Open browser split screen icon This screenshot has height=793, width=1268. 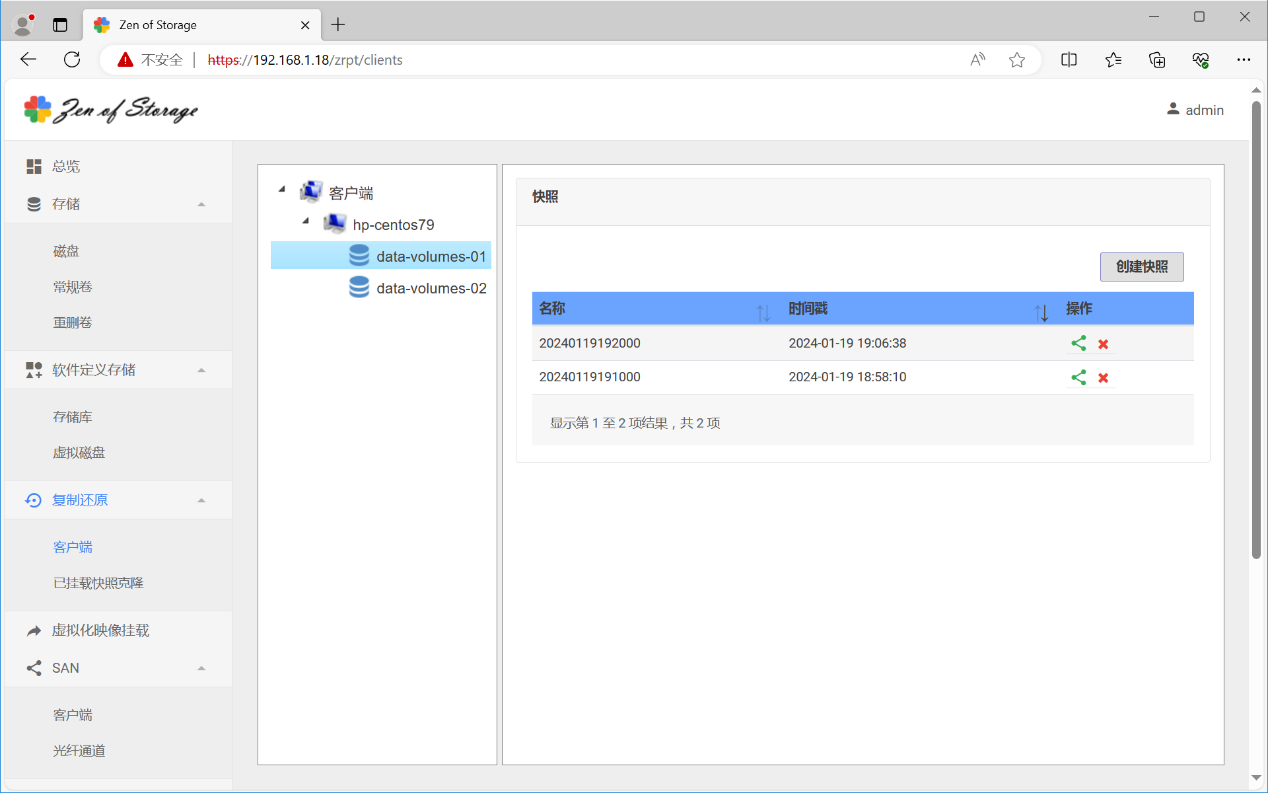[x=1069, y=60]
